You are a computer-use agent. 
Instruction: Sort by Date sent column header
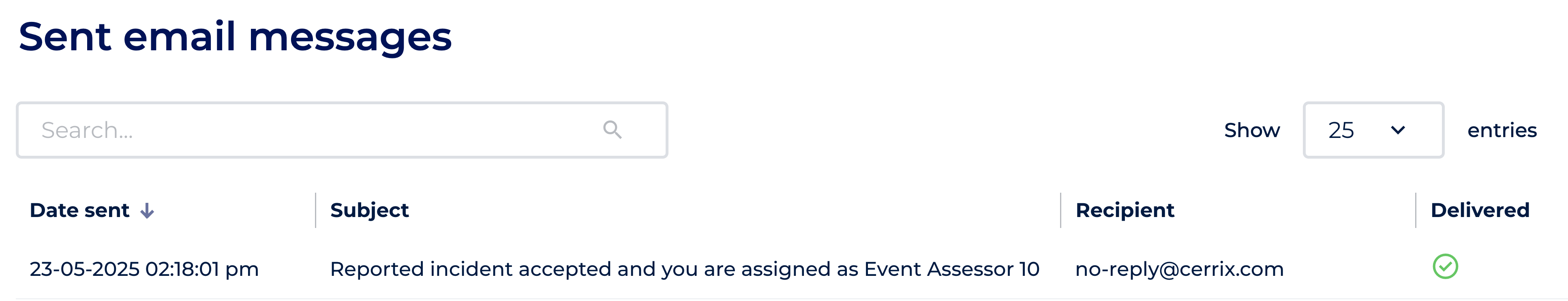click(80, 210)
